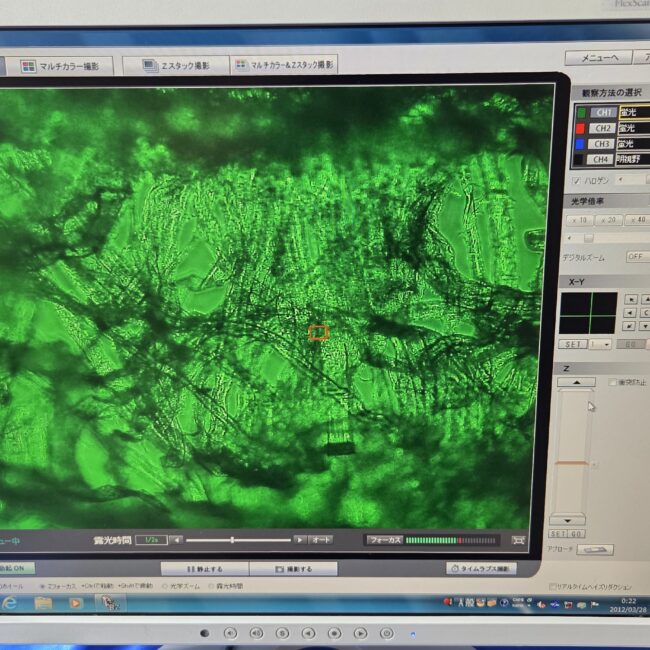
Task: Click the Z stage down arrow button
Action: pyautogui.click(x=568, y=520)
